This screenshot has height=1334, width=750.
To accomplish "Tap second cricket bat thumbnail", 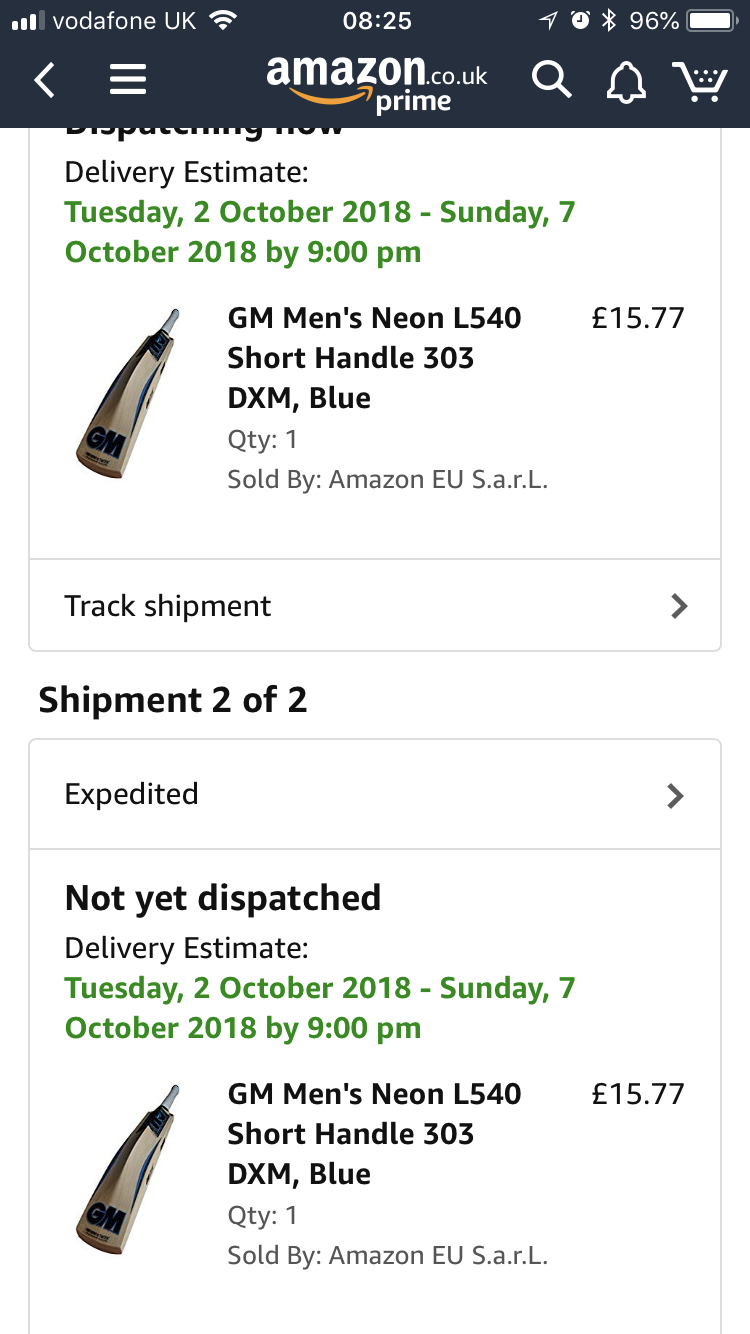I will coord(128,1169).
